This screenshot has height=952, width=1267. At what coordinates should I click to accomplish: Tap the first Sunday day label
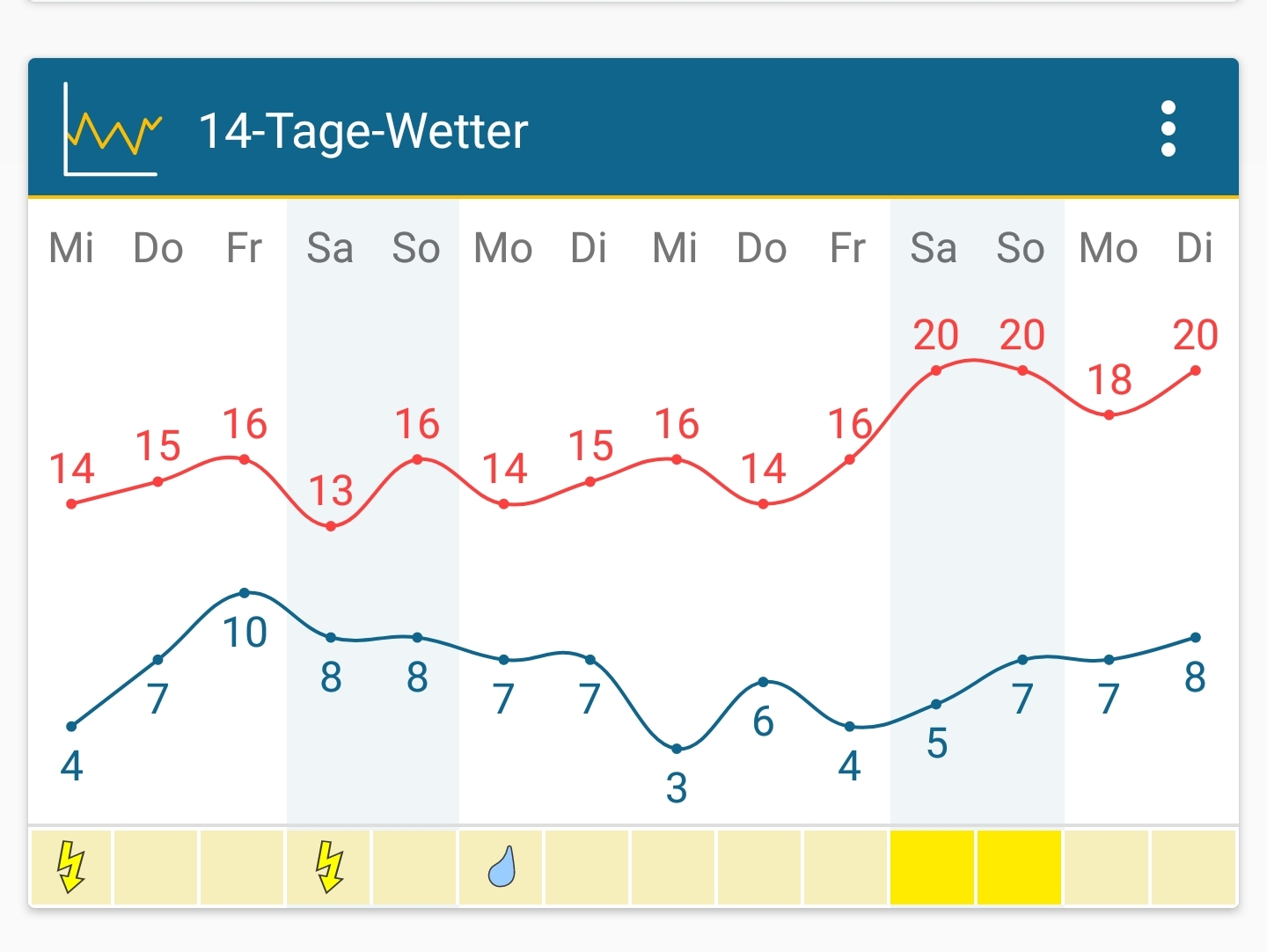[416, 248]
